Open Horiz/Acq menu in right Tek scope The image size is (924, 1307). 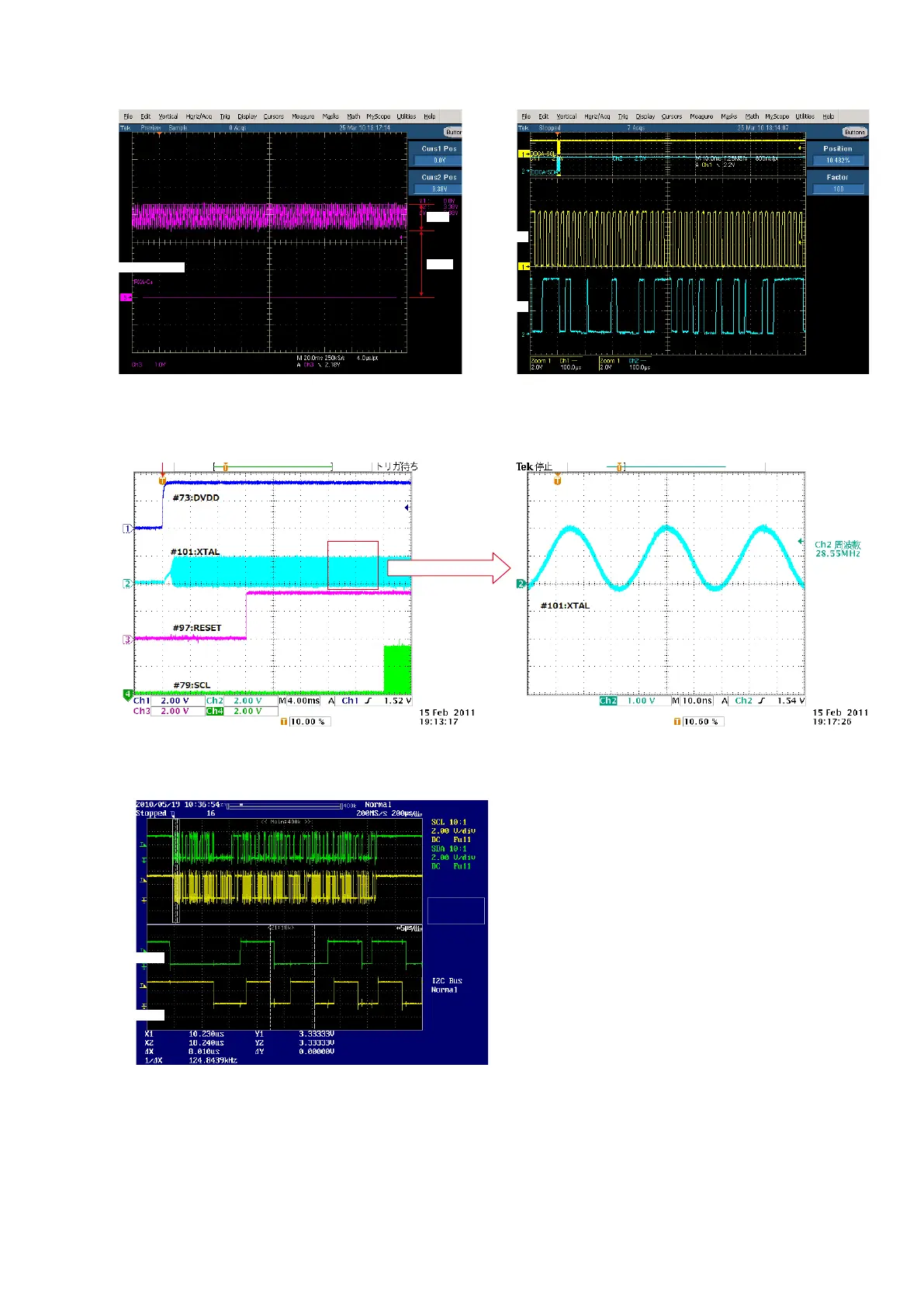(x=597, y=116)
